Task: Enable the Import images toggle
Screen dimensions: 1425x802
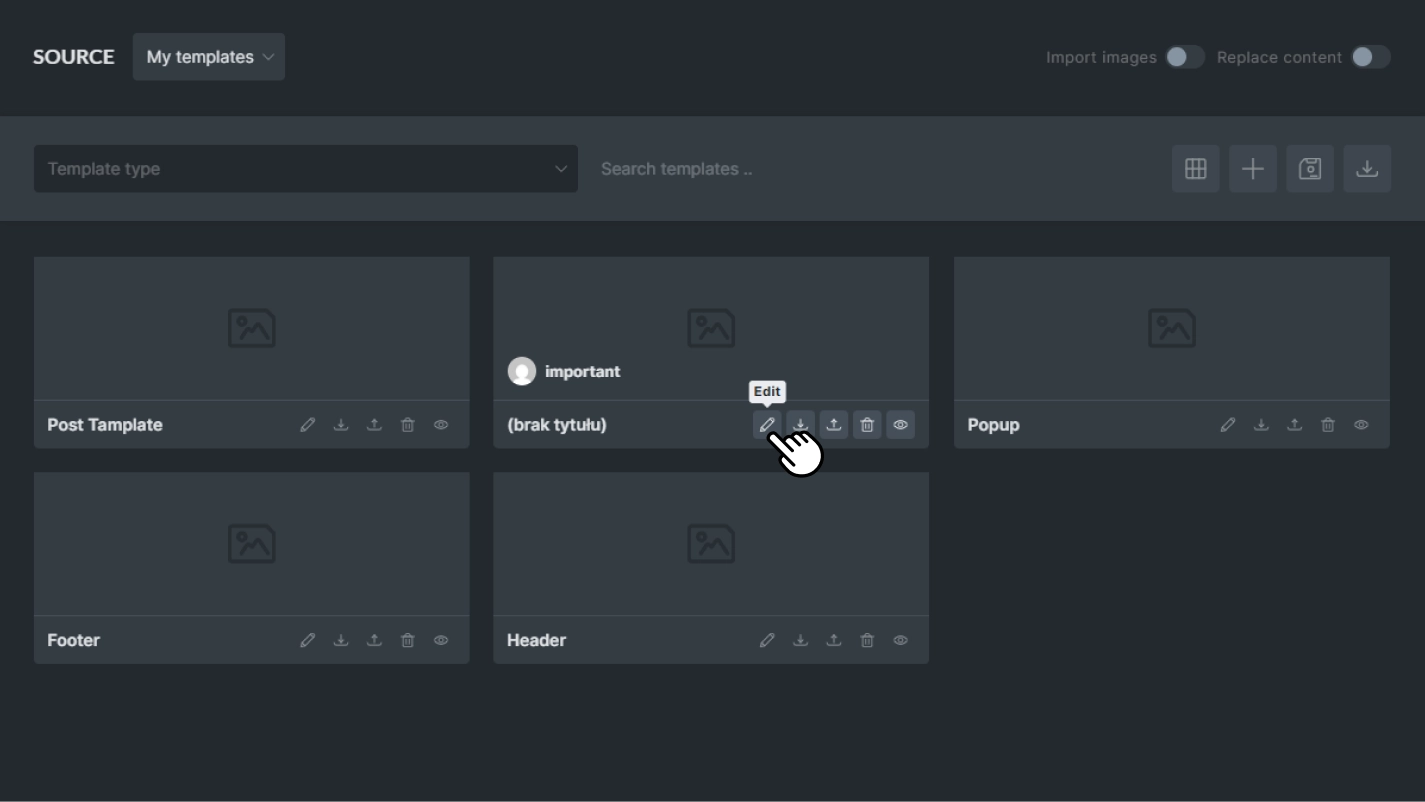Action: click(x=1184, y=57)
